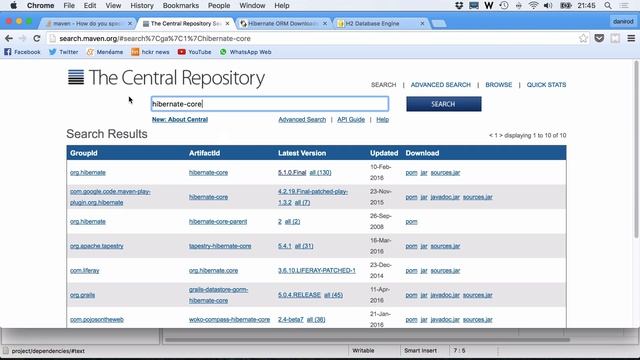
Task: Open the com.pojosontheweb group link
Action: (97, 320)
